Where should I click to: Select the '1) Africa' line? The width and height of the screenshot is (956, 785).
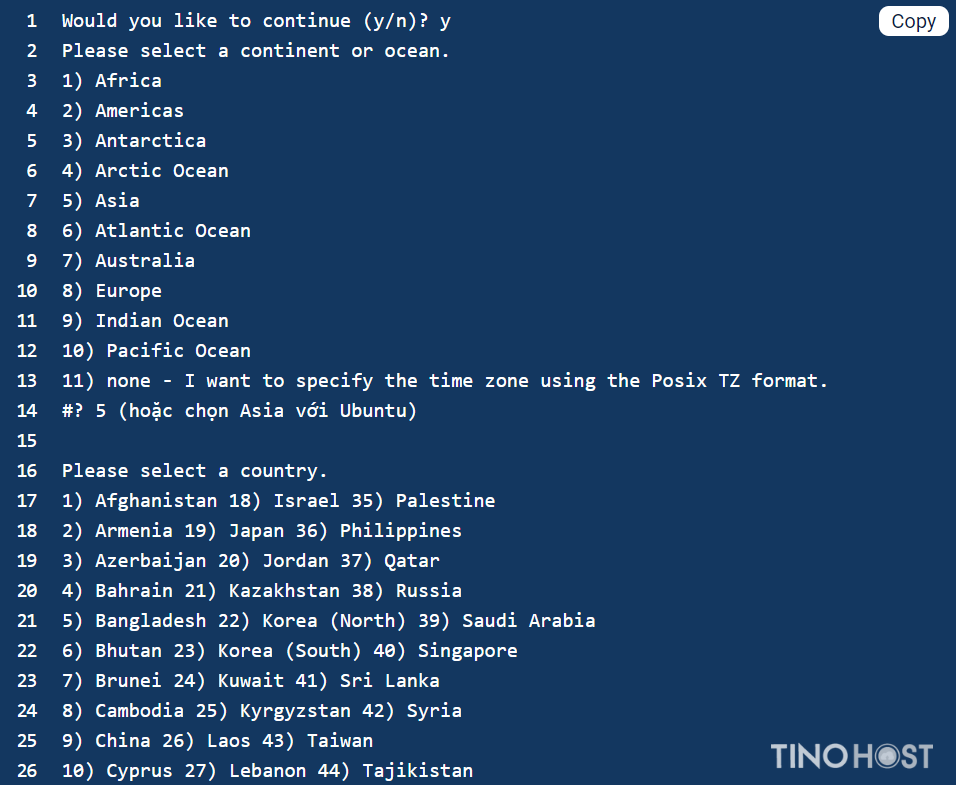click(x=112, y=80)
